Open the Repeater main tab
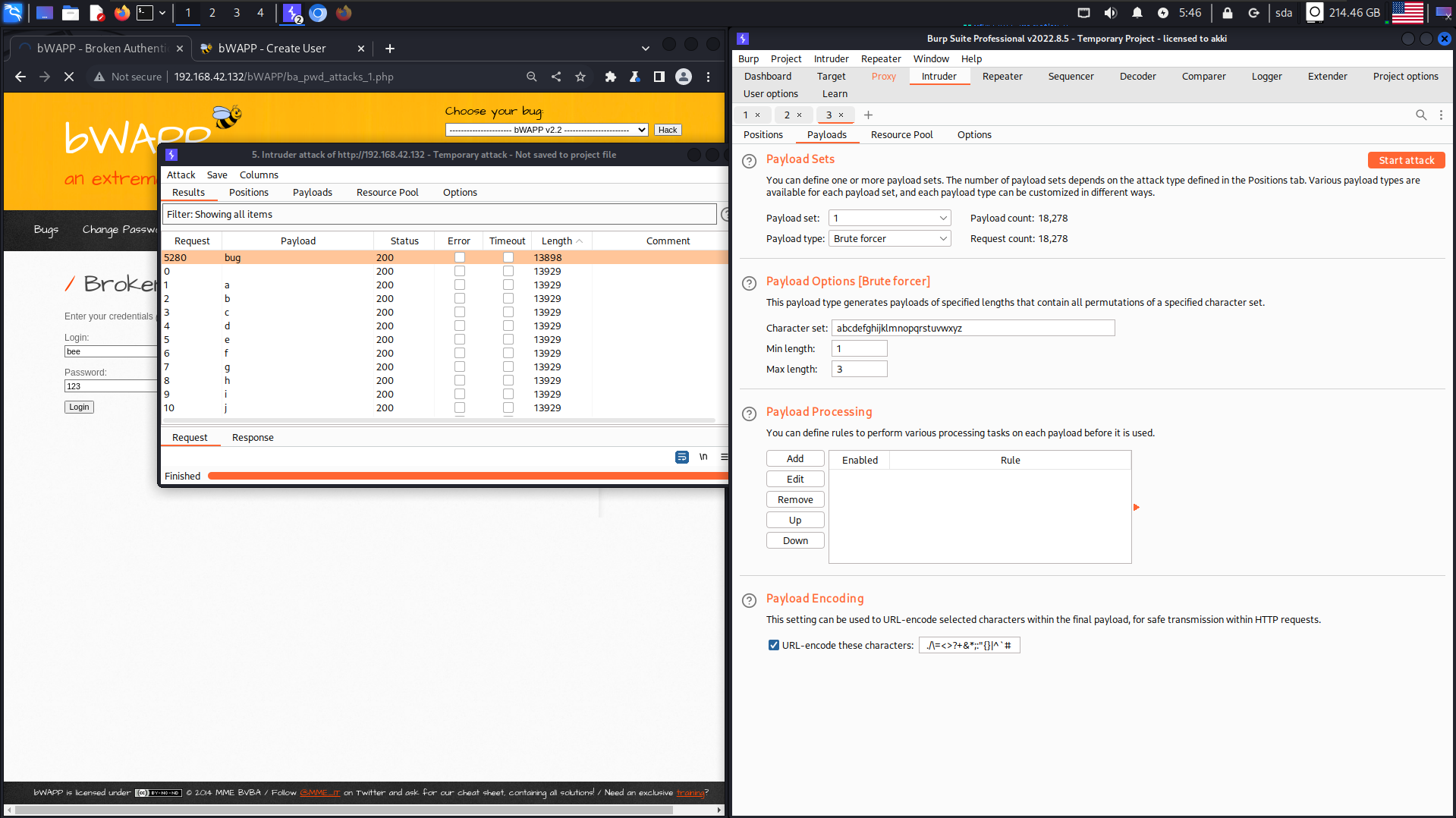The image size is (1456, 818). tap(1002, 77)
